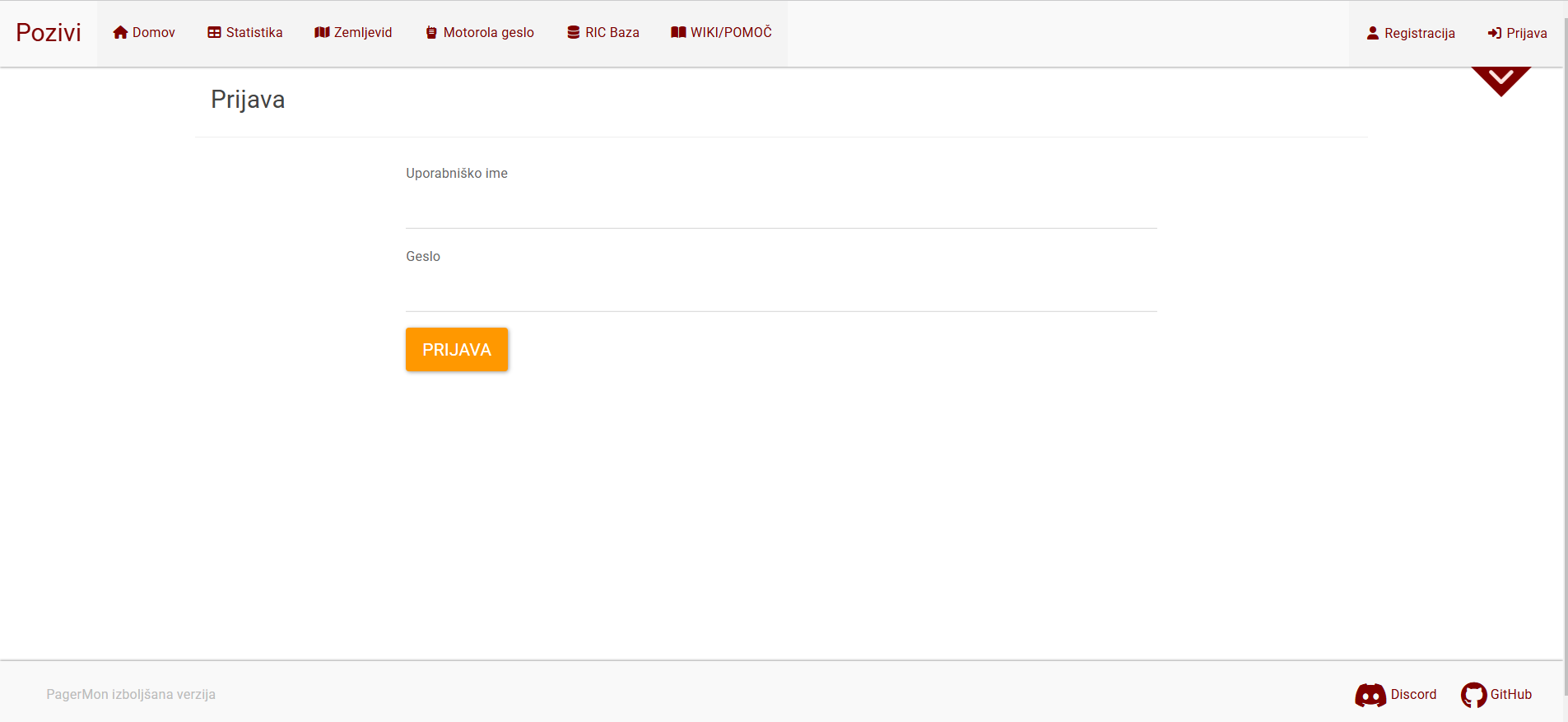
Task: Click the house icon next to Domov
Action: [x=120, y=32]
